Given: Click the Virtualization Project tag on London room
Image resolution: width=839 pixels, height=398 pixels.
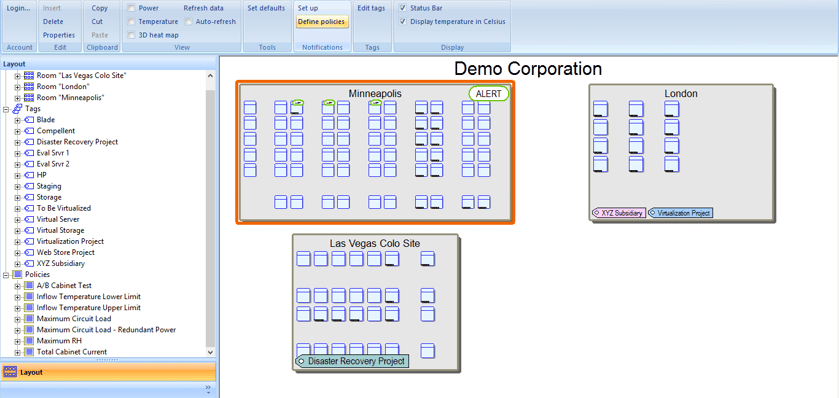Looking at the screenshot, I should (680, 213).
